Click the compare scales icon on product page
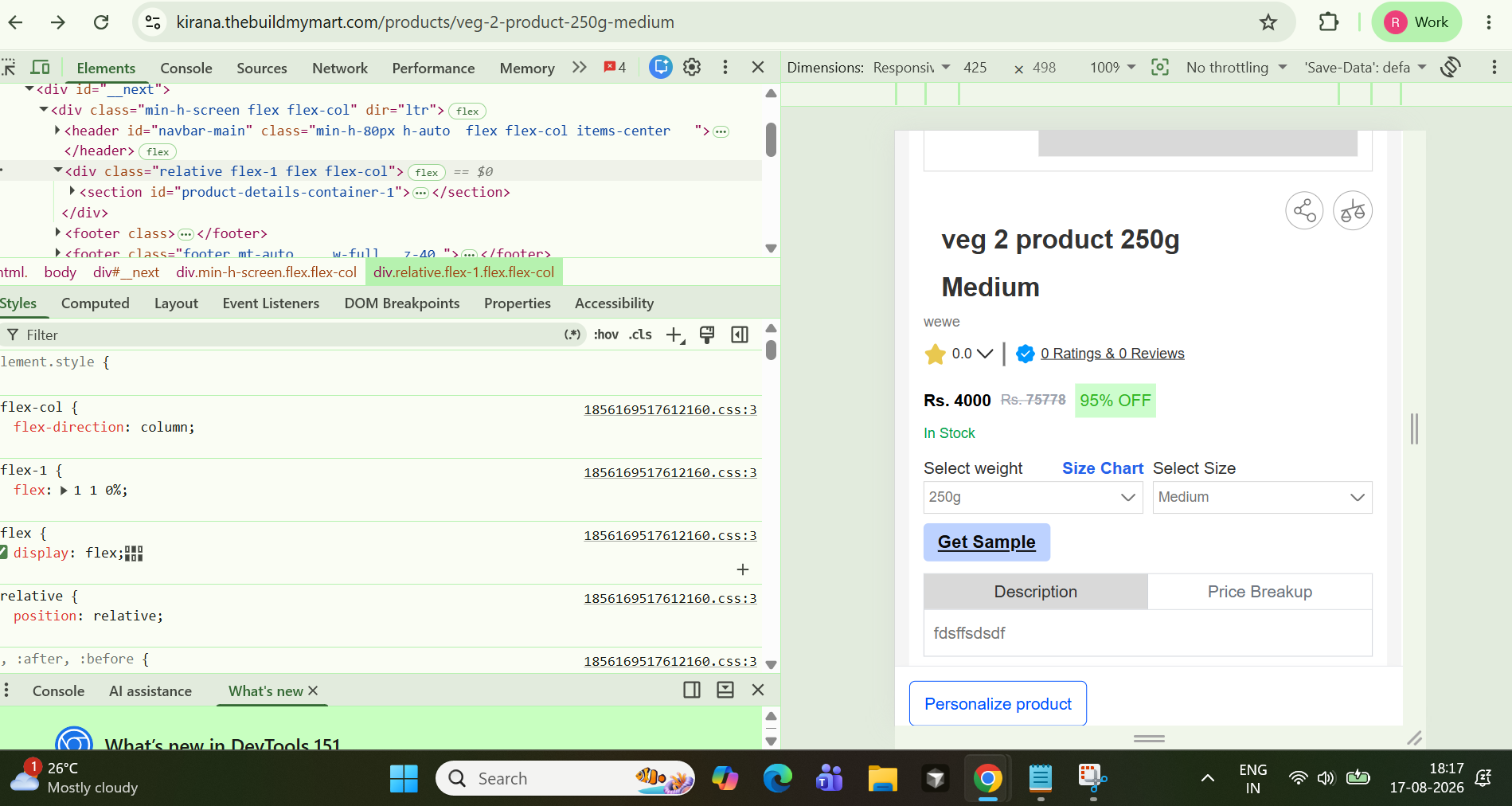 1353,211
